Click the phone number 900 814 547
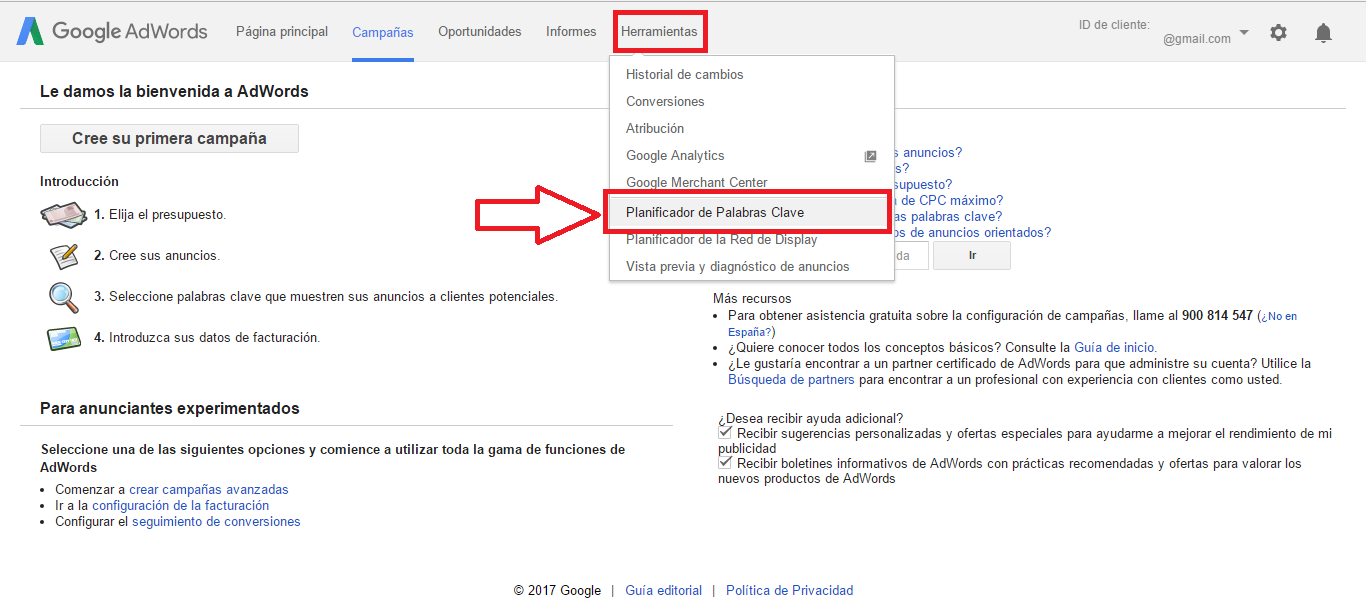Screen dimensions: 1366x611 [1217, 316]
